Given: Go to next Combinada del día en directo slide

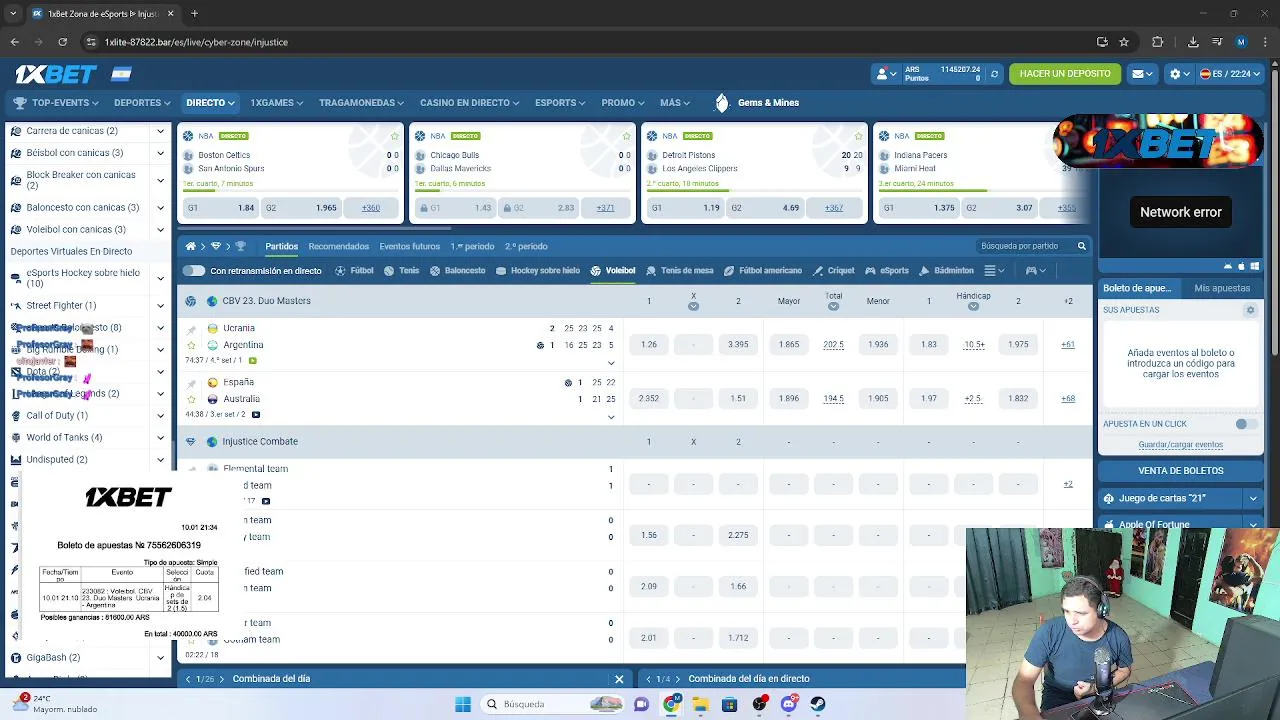Looking at the screenshot, I should point(677,679).
